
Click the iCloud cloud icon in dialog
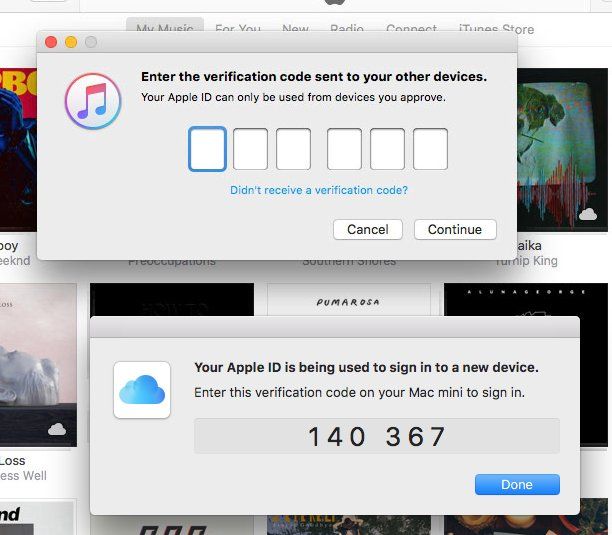[142, 390]
